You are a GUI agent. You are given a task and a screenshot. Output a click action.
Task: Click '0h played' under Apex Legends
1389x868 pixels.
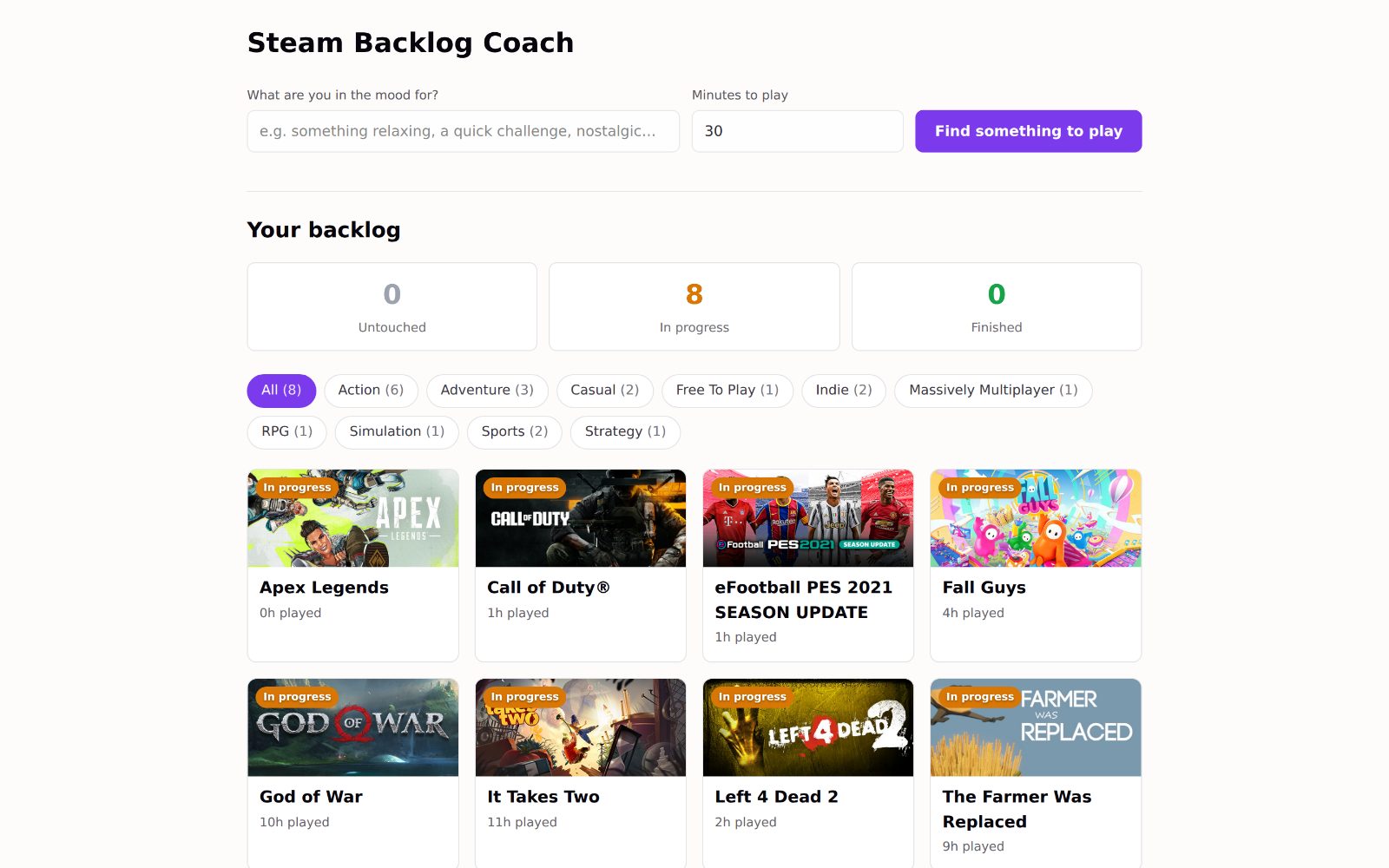290,613
